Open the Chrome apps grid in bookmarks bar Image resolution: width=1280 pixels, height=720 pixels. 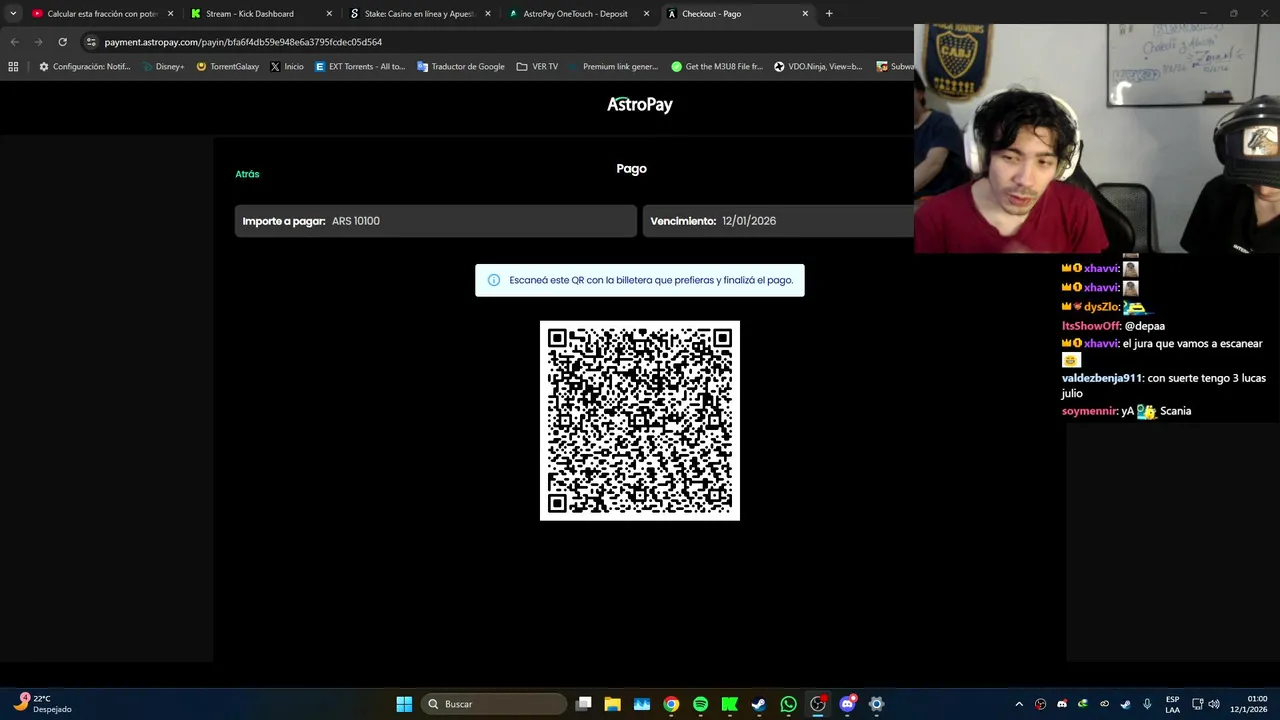13,67
